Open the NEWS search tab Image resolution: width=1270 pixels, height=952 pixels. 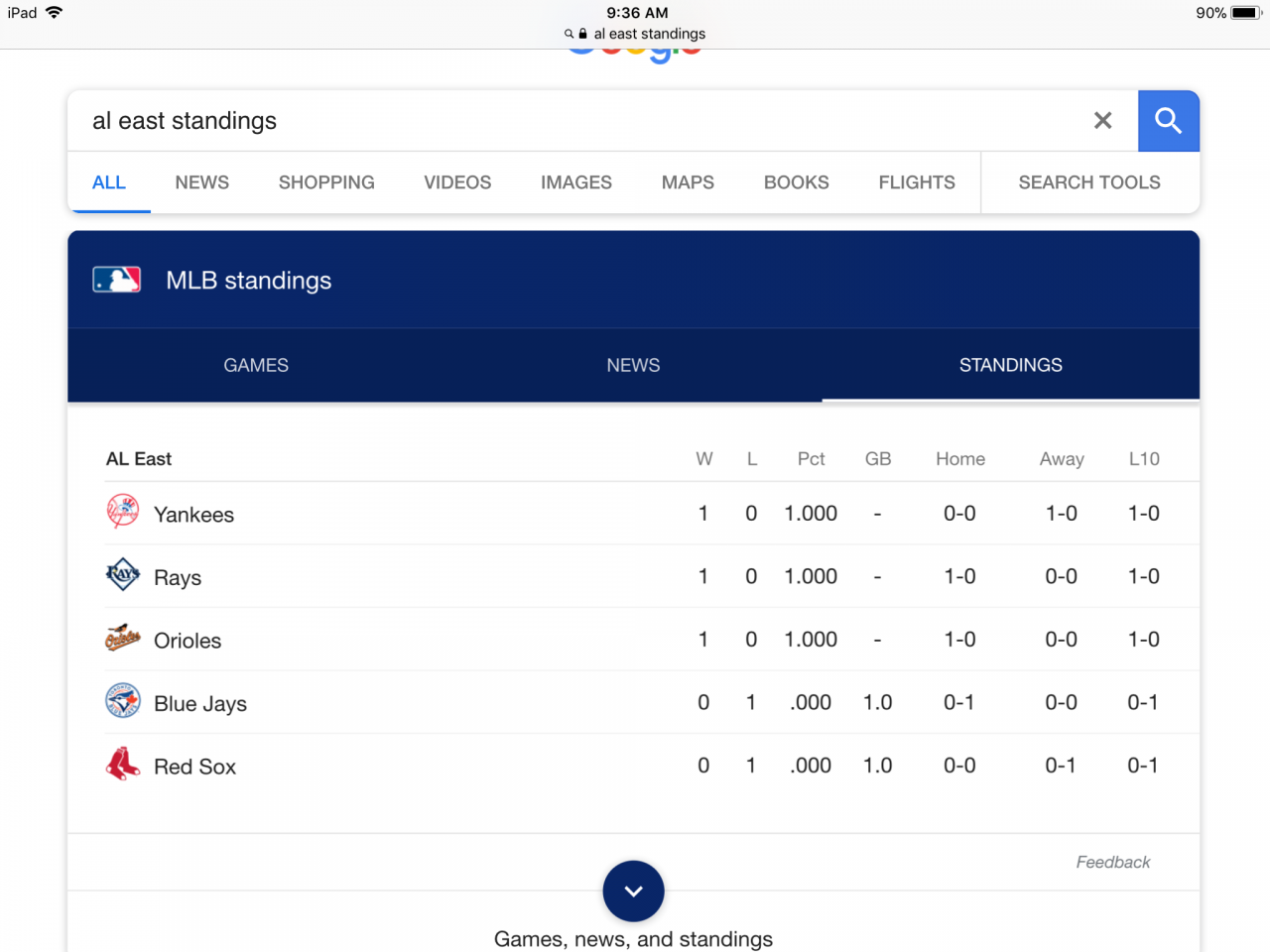pyautogui.click(x=202, y=182)
